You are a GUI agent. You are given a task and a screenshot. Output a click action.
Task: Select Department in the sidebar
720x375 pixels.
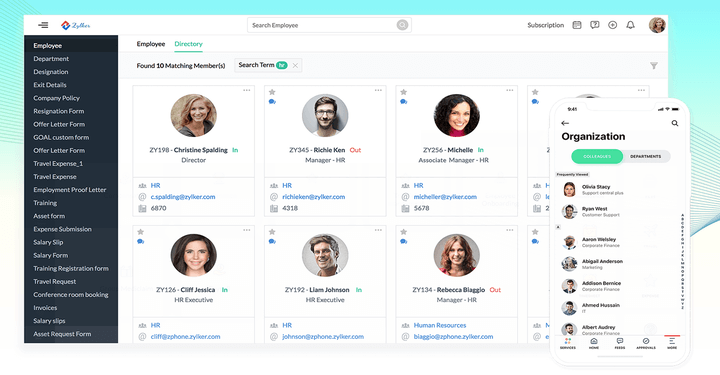[51, 59]
